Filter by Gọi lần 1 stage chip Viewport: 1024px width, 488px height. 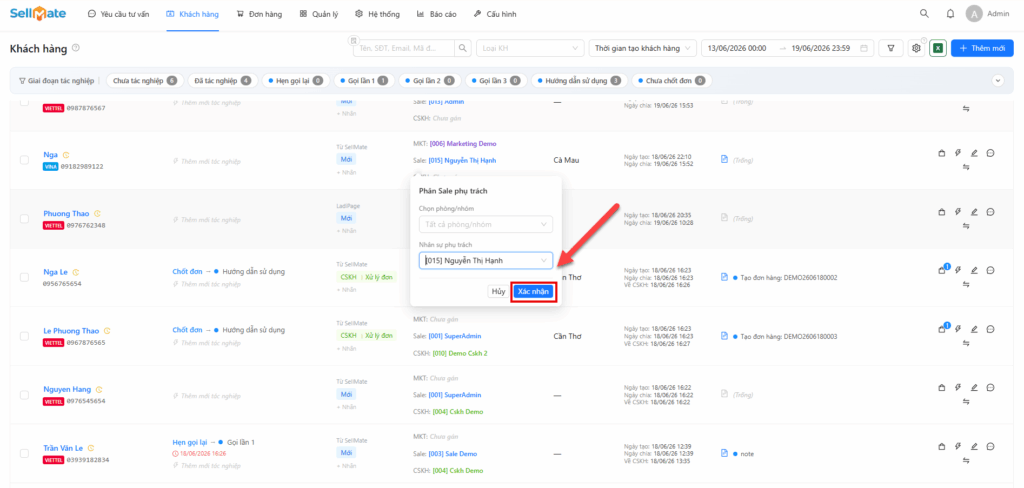(x=363, y=81)
